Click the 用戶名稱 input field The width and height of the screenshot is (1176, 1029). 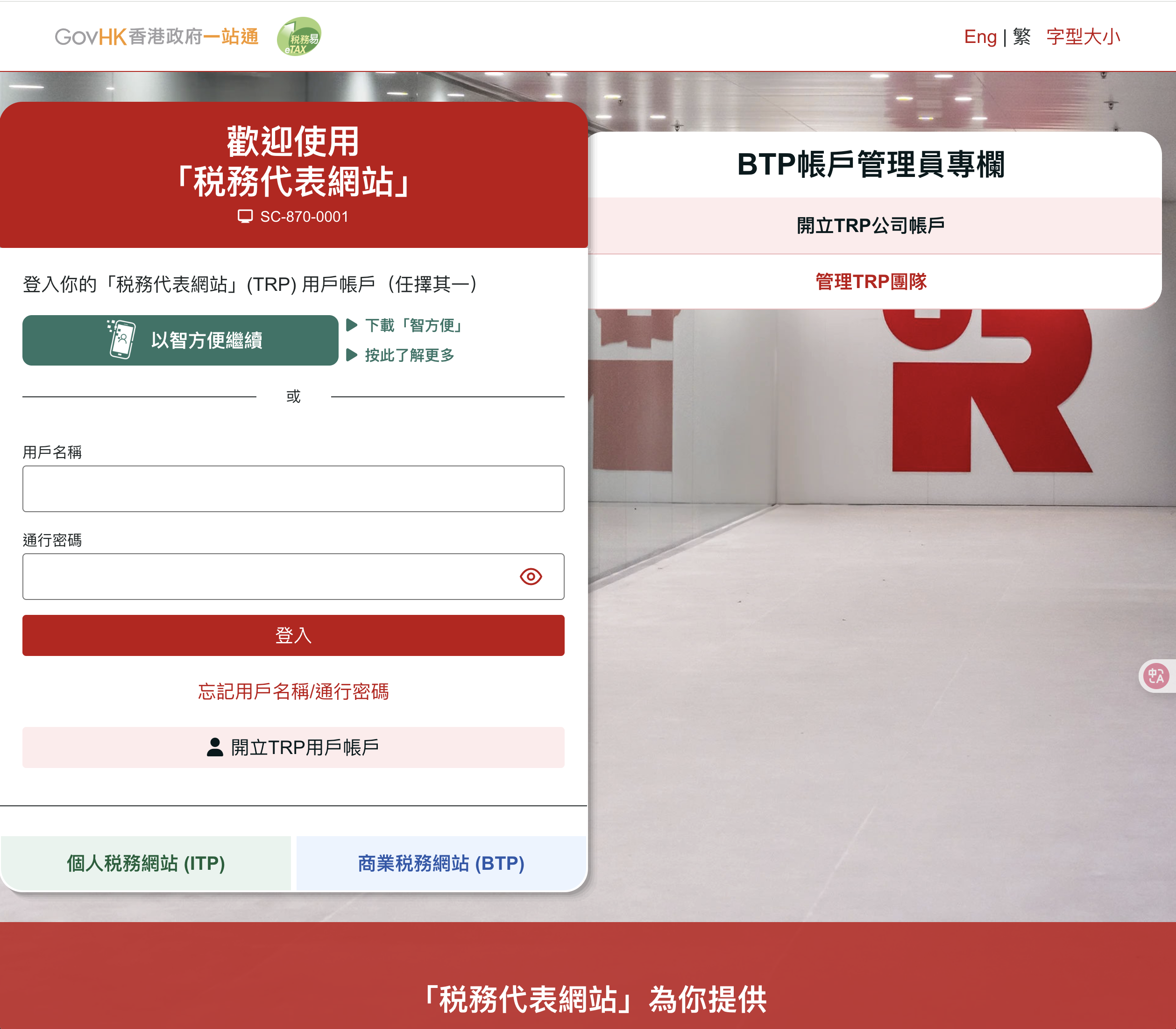point(293,489)
